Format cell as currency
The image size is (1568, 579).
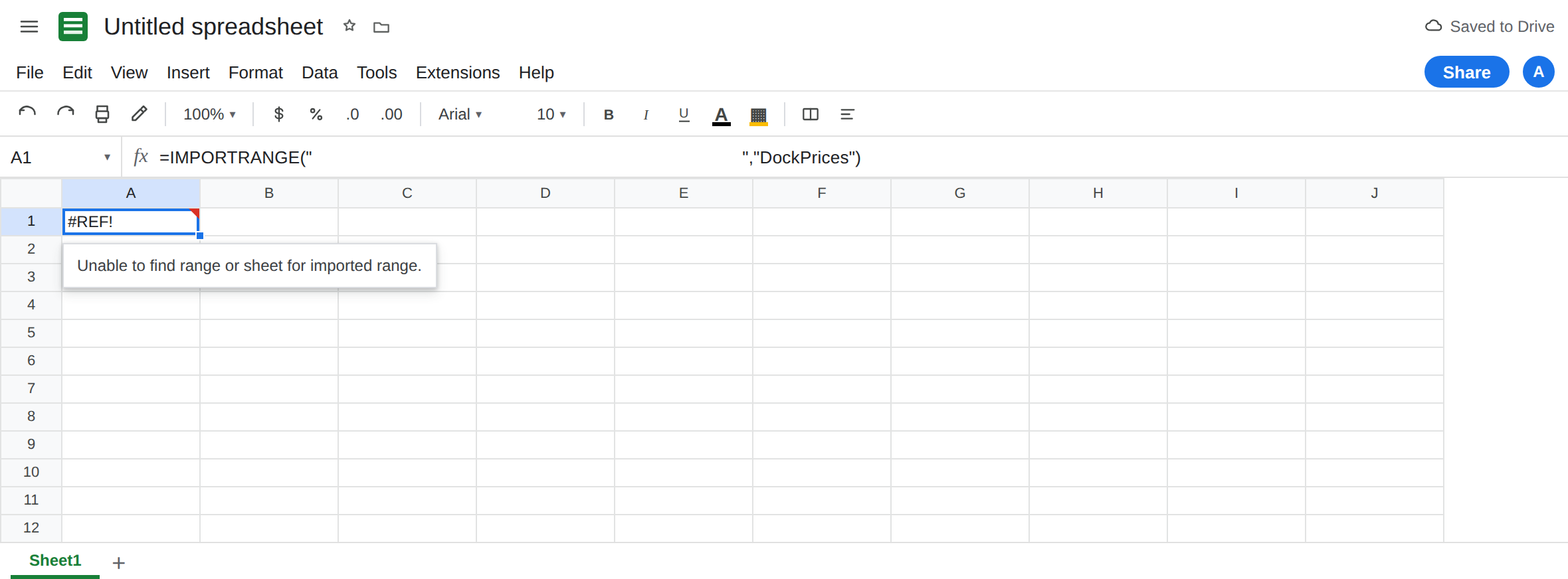[279, 114]
